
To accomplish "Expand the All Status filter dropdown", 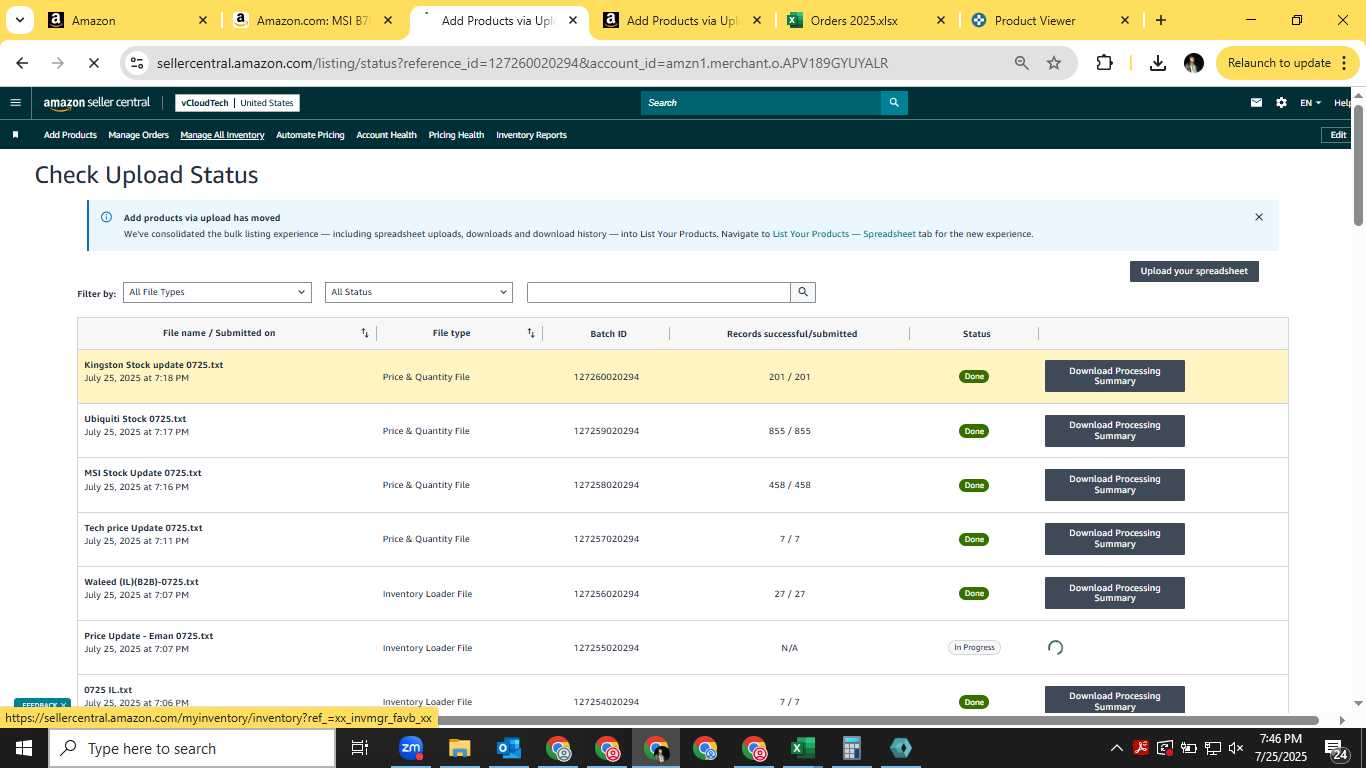I will pos(419,292).
